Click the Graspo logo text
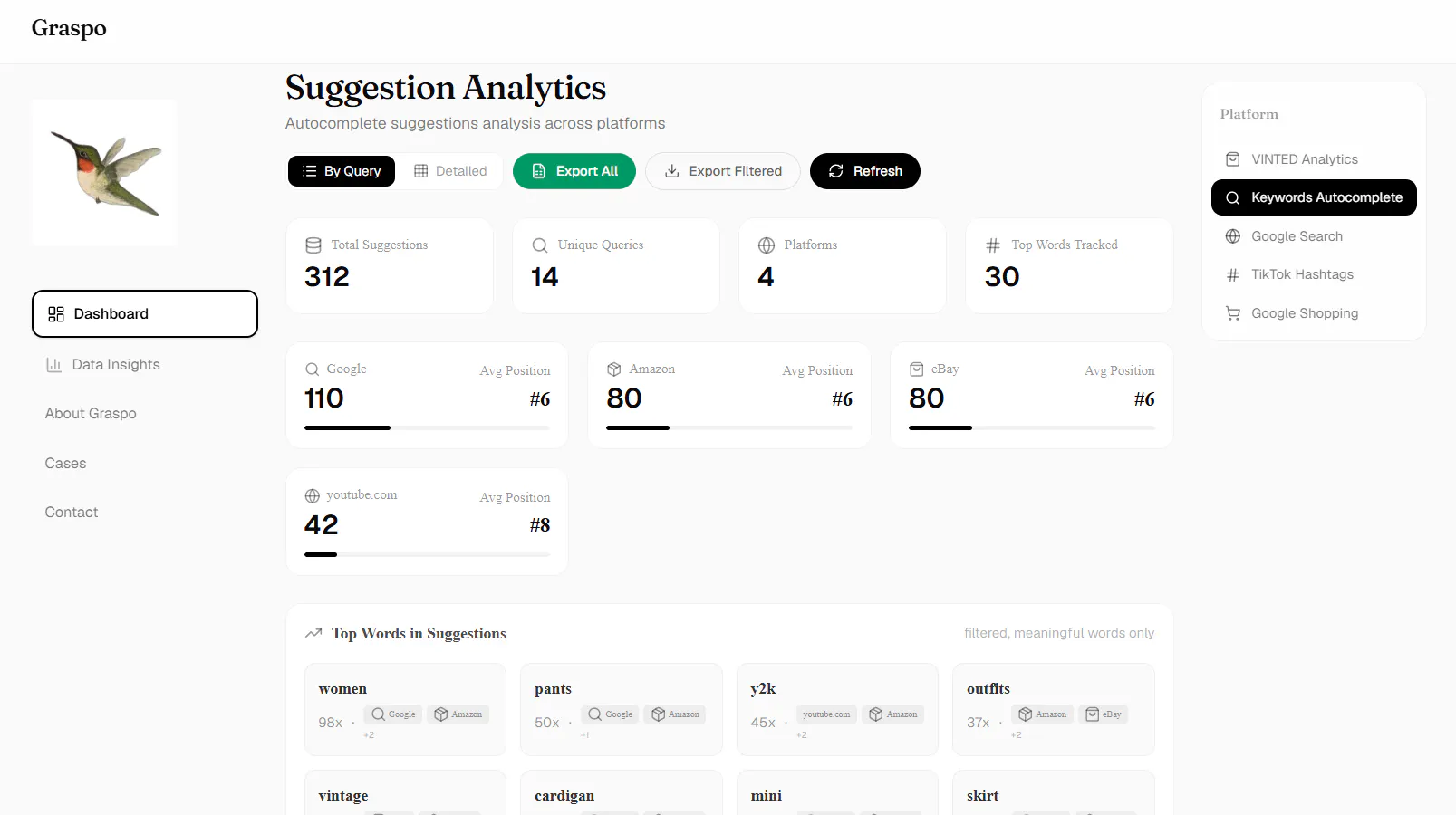 point(69,28)
